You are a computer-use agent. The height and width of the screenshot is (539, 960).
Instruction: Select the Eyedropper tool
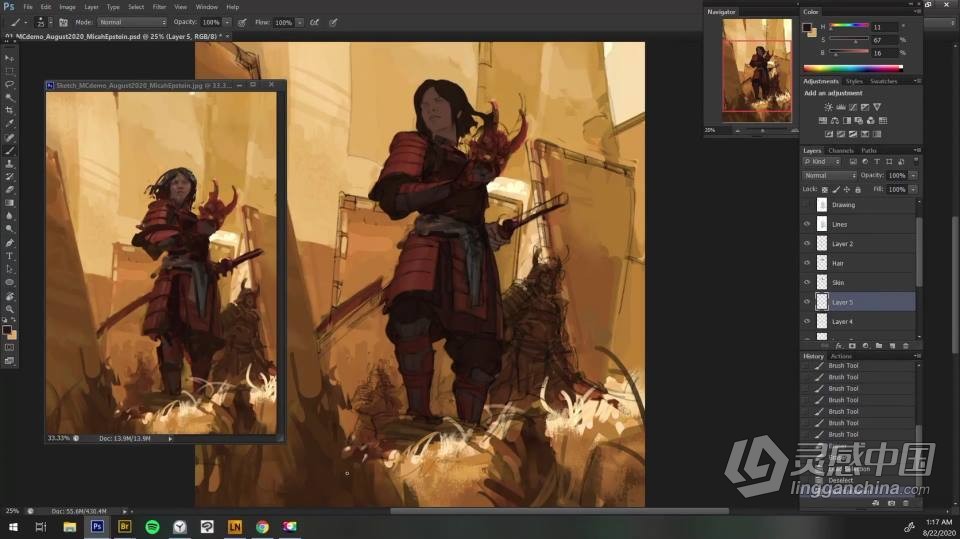[9, 124]
